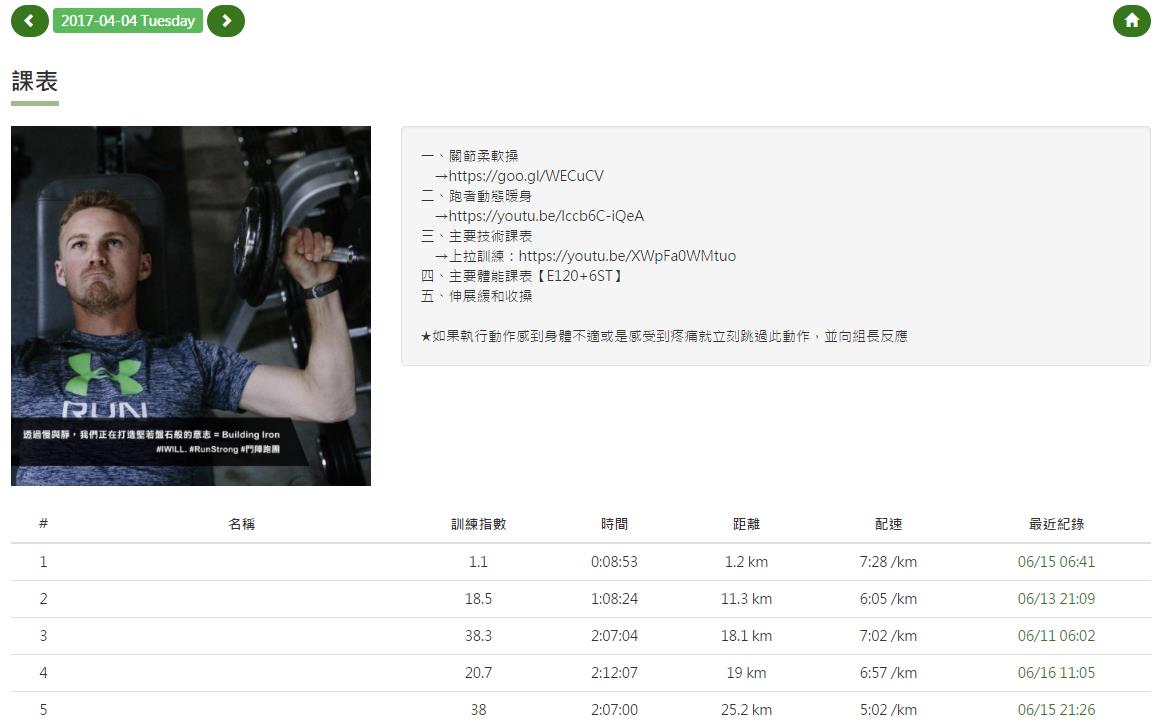Viewport: 1159px width, 725px height.
Task: Open recent record 06/13 21:09
Action: [x=1056, y=599]
